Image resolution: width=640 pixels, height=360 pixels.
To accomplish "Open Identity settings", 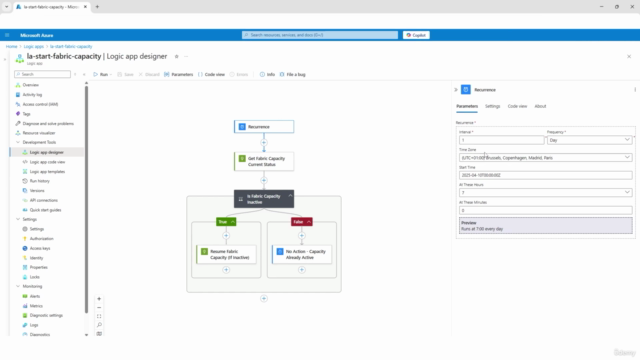I will (x=36, y=258).
